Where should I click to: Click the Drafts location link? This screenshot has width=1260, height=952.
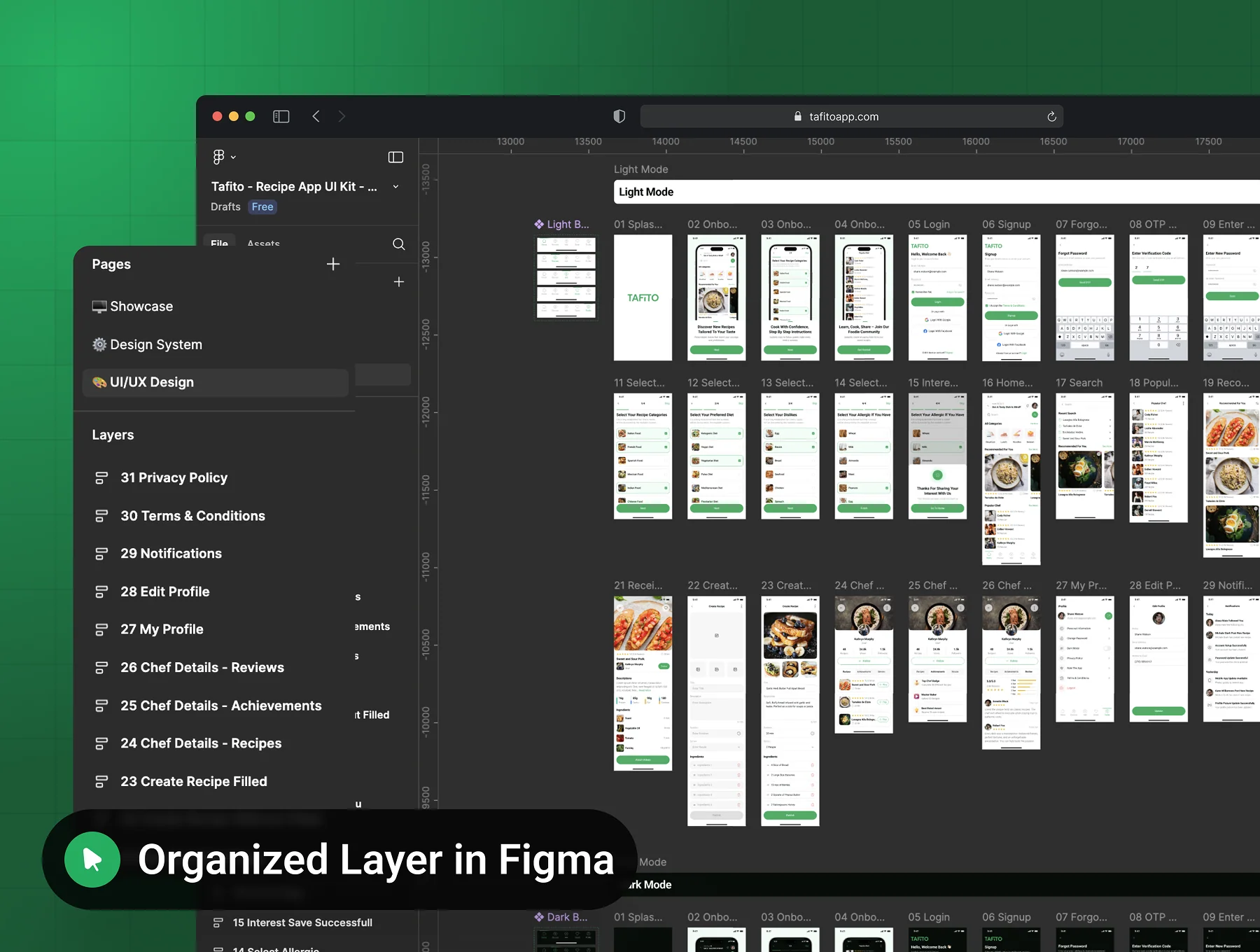click(x=225, y=206)
